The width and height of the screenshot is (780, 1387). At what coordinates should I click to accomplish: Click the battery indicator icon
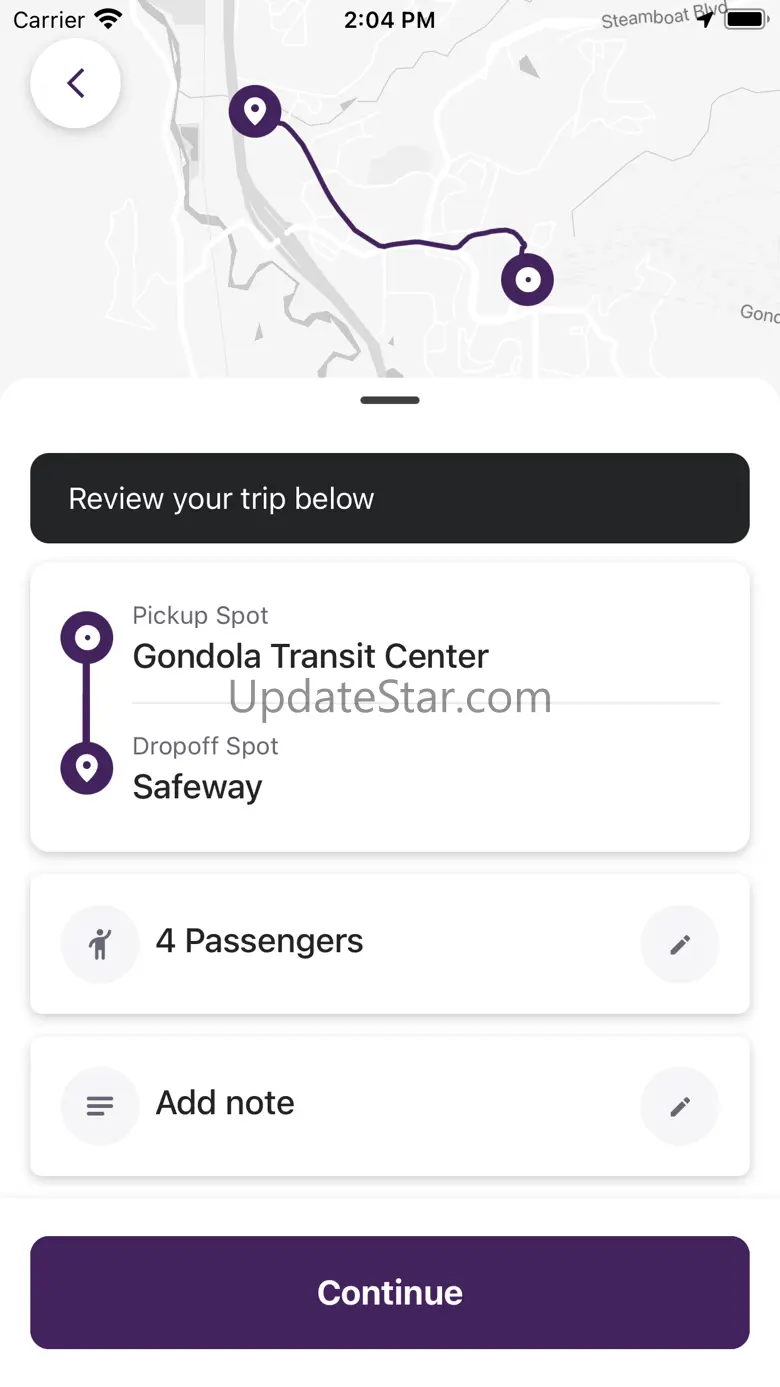745,19
